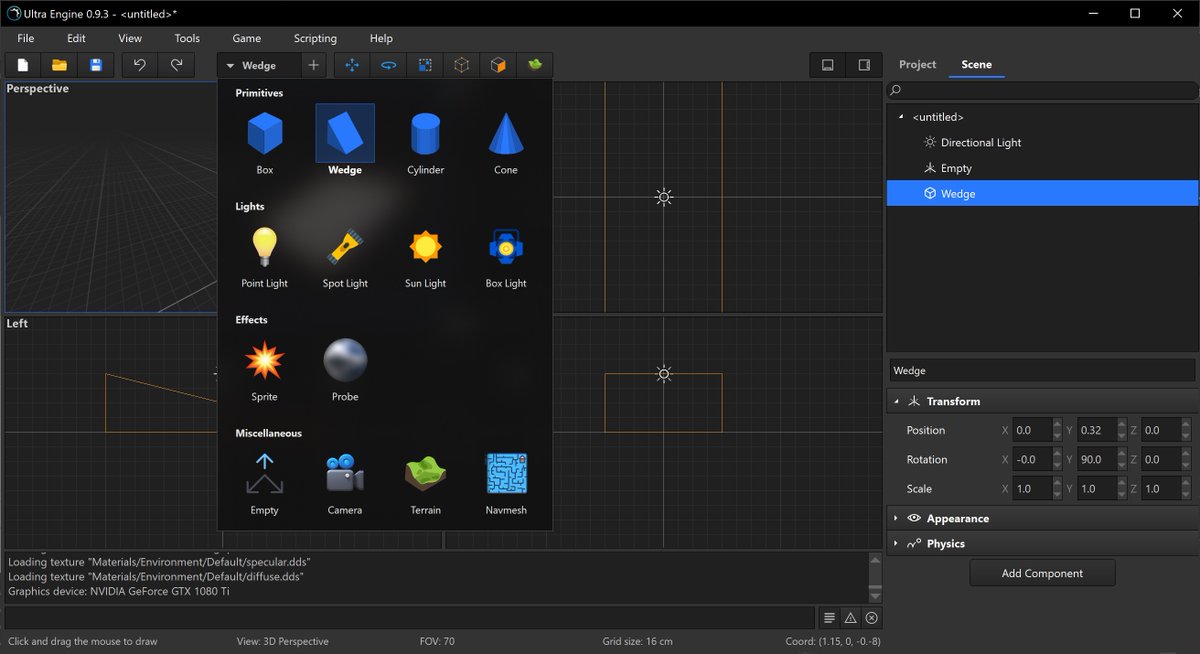Activate the orange solid cube tool
Screen dimensions: 1200x654
pyautogui.click(x=498, y=65)
